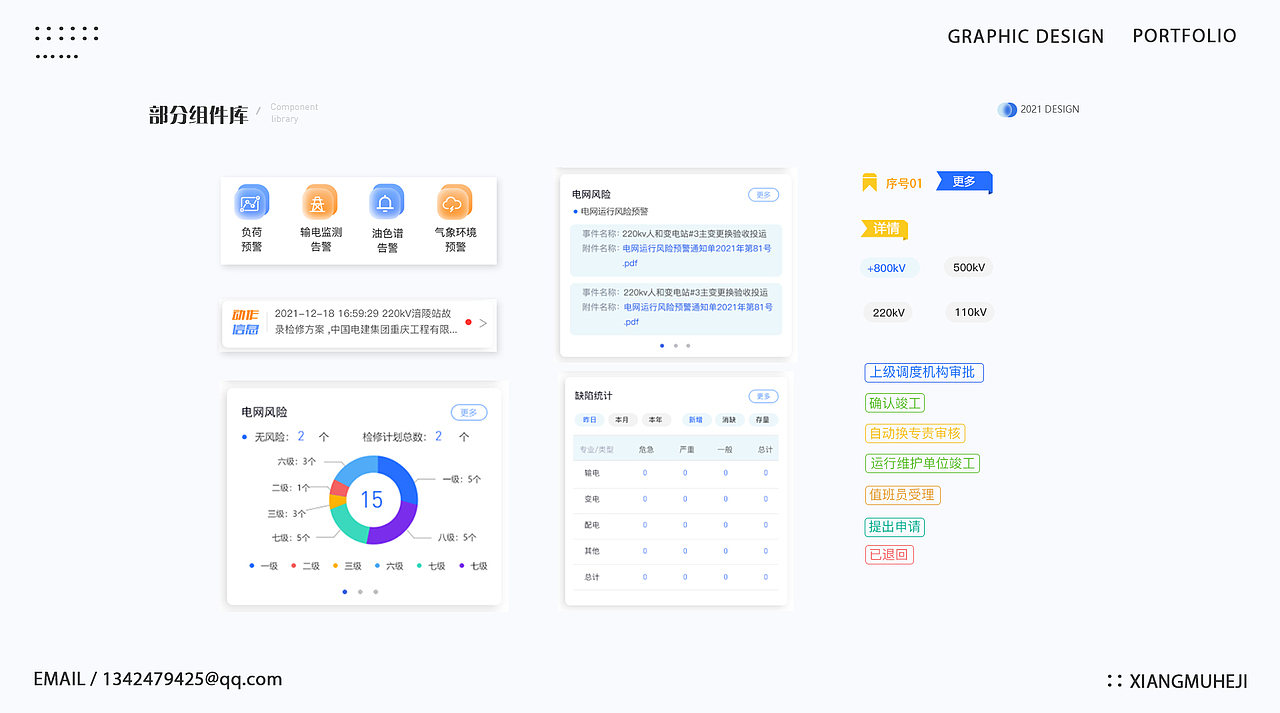
Task: Click the 值班员受理 orange tag
Action: pyautogui.click(x=903, y=495)
